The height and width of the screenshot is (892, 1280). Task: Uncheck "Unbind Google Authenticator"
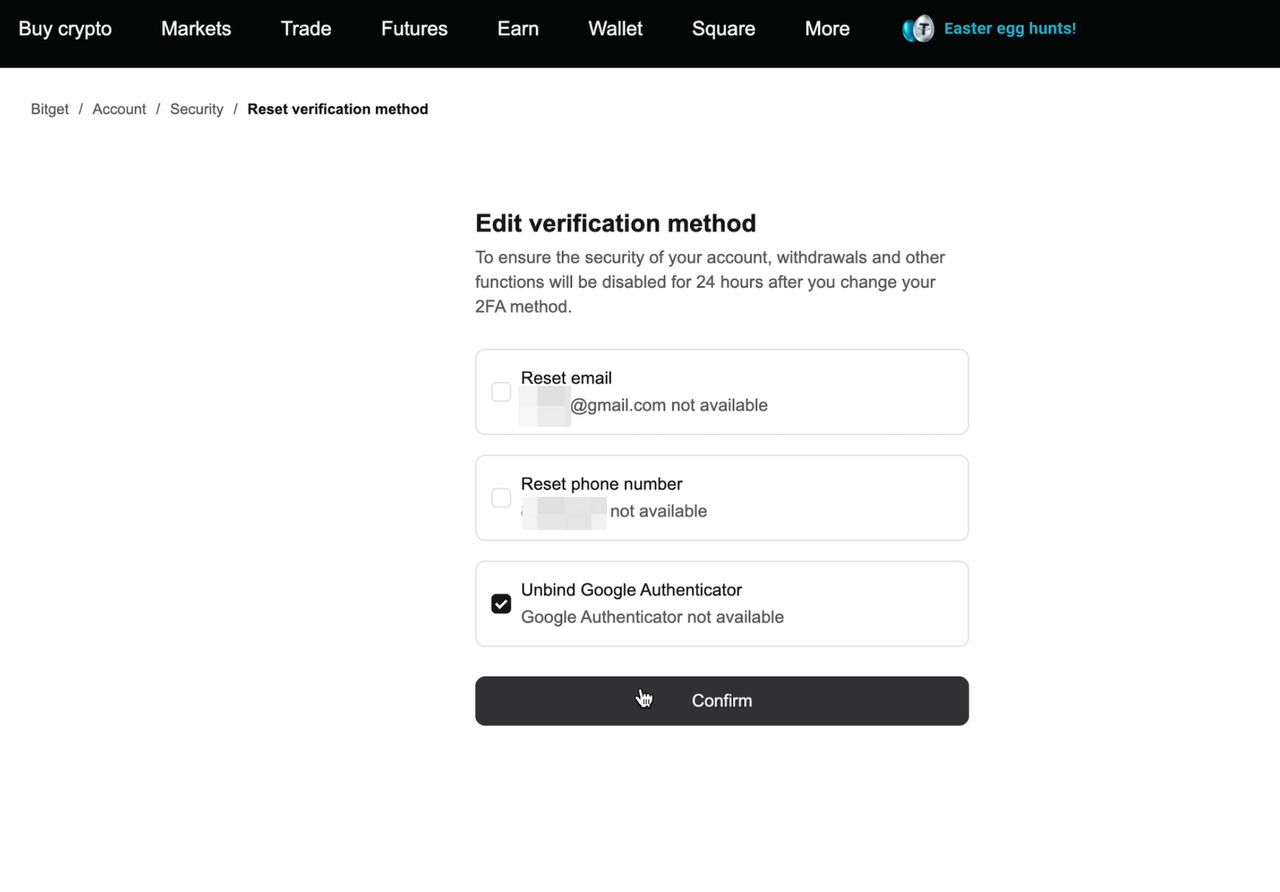coord(500,603)
